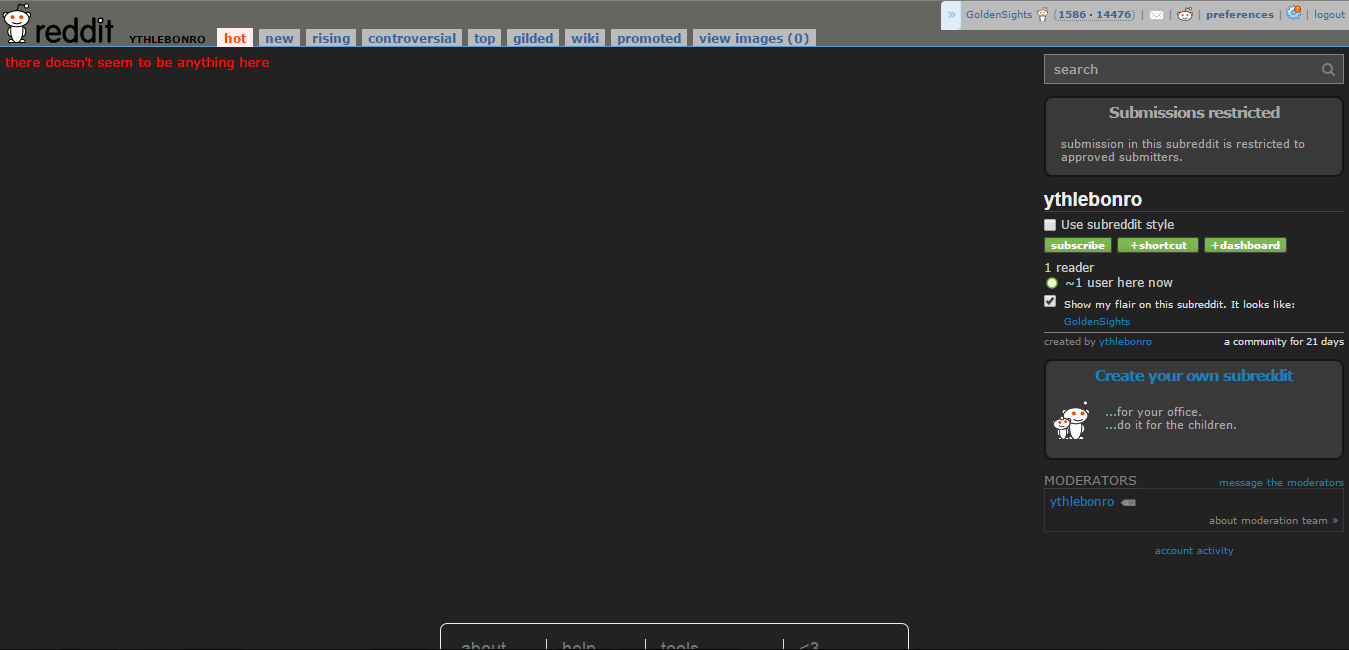
Task: Expand the header toolbar double-arrow
Action: coord(951,15)
